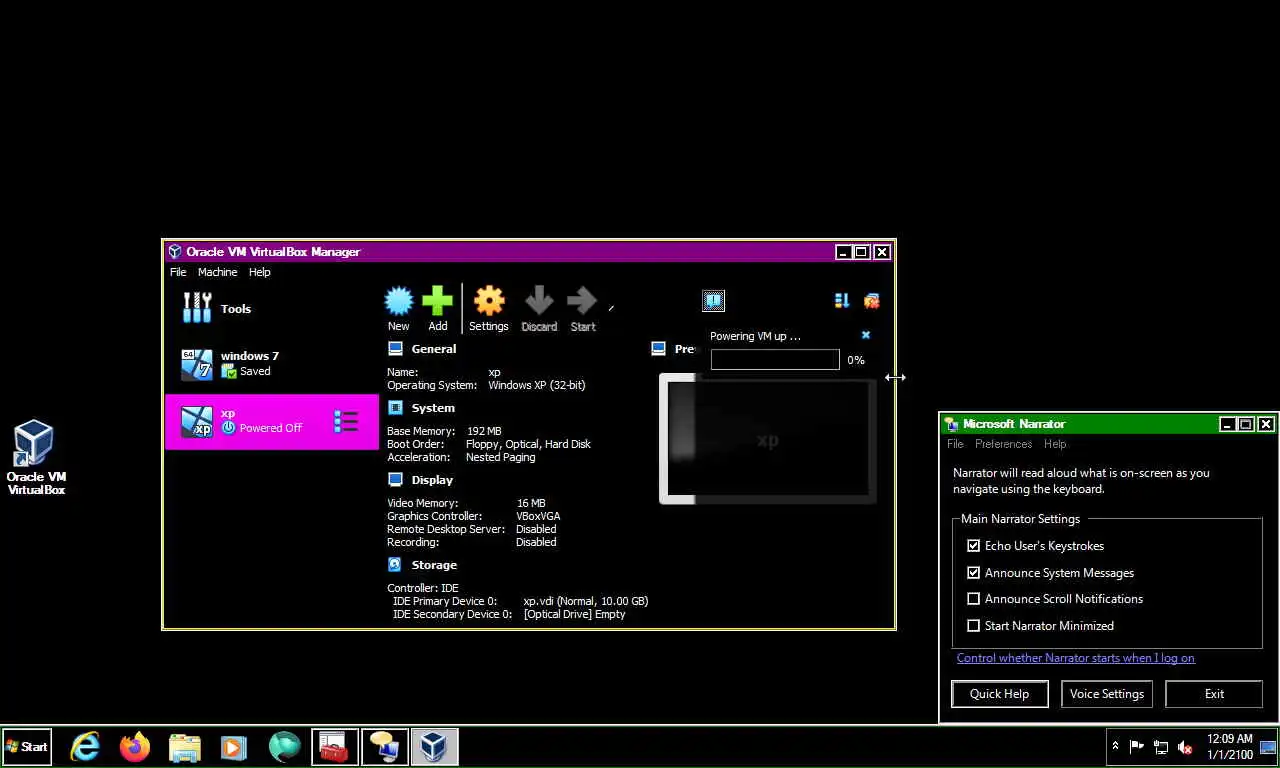Screen dimensions: 1280x768
Task: Open the Help menu in VirtualBox
Action: click(259, 272)
